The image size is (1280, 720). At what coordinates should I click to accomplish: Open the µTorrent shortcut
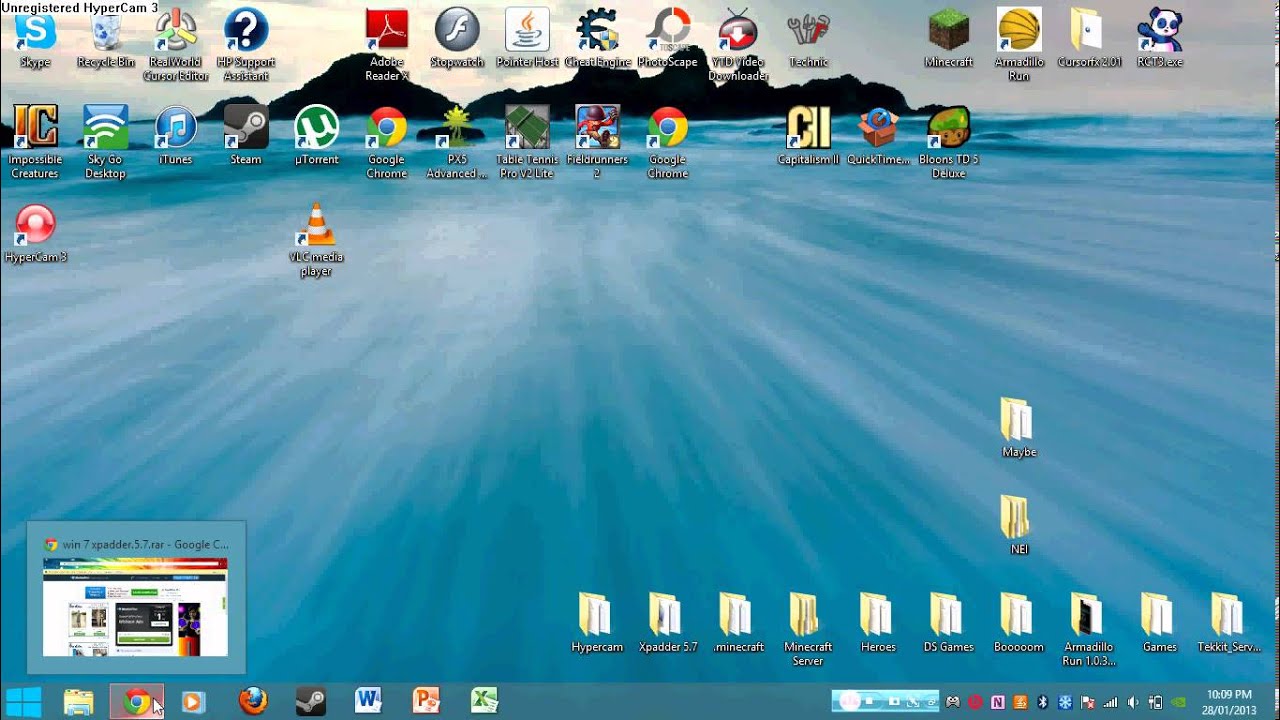[x=316, y=135]
